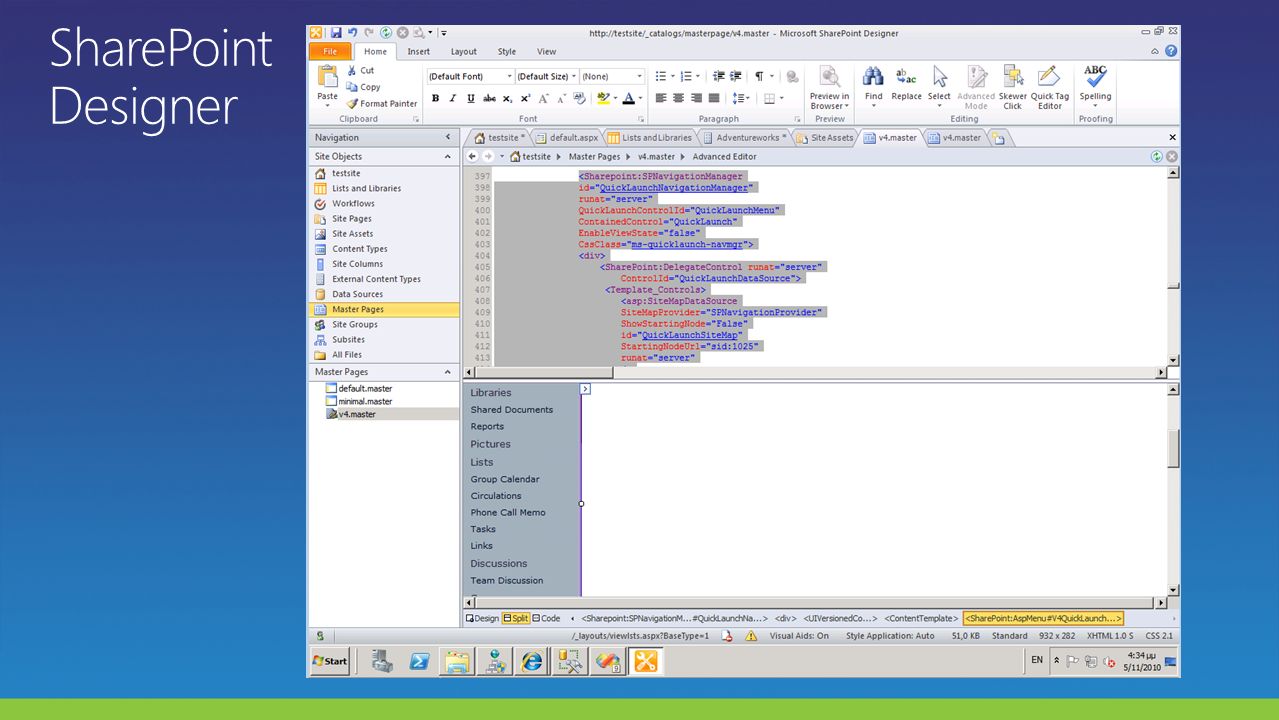Click the Save icon in quick access toolbar
1279x720 pixels.
pyautogui.click(x=336, y=33)
